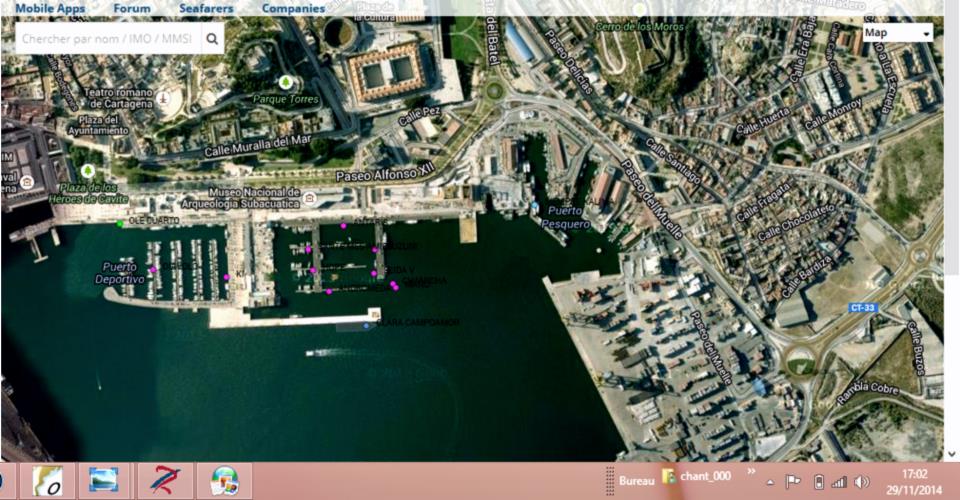Open the Companies link
Image resolution: width=960 pixels, height=500 pixels.
pos(293,8)
